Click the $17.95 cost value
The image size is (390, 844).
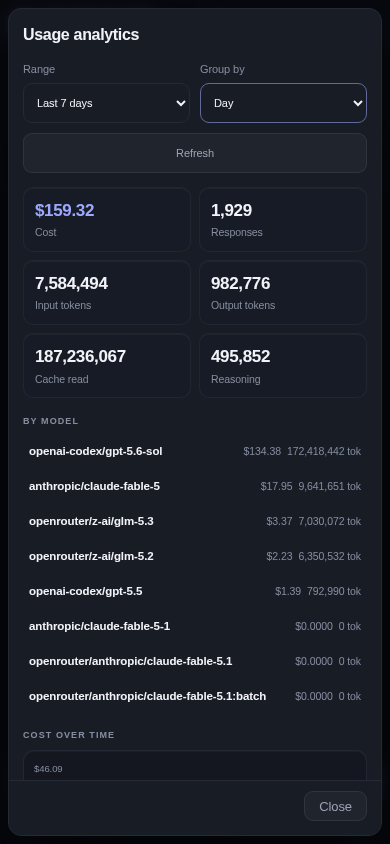(x=276, y=486)
